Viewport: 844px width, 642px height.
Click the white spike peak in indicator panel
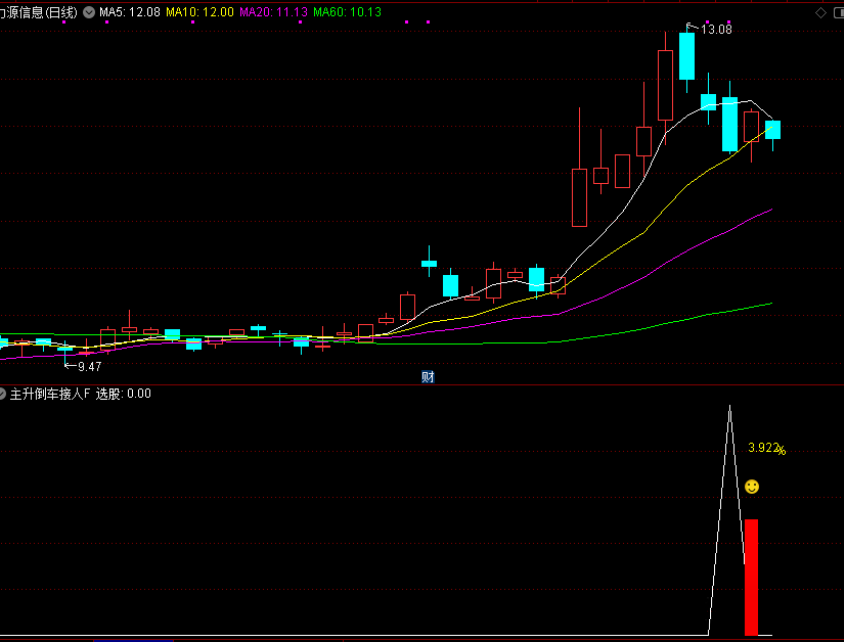click(x=730, y=408)
